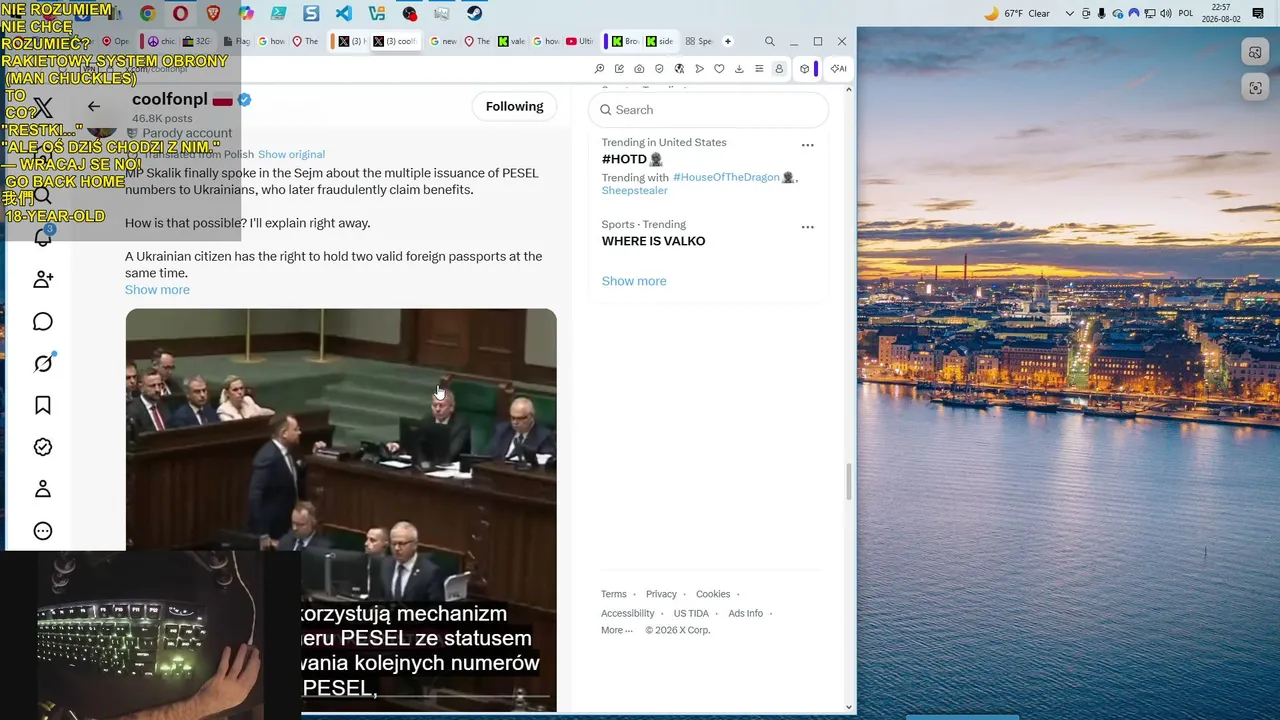Screen dimensions: 1280x720
Task: Switch to the YouTube Ulti tab
Action: click(x=580, y=41)
